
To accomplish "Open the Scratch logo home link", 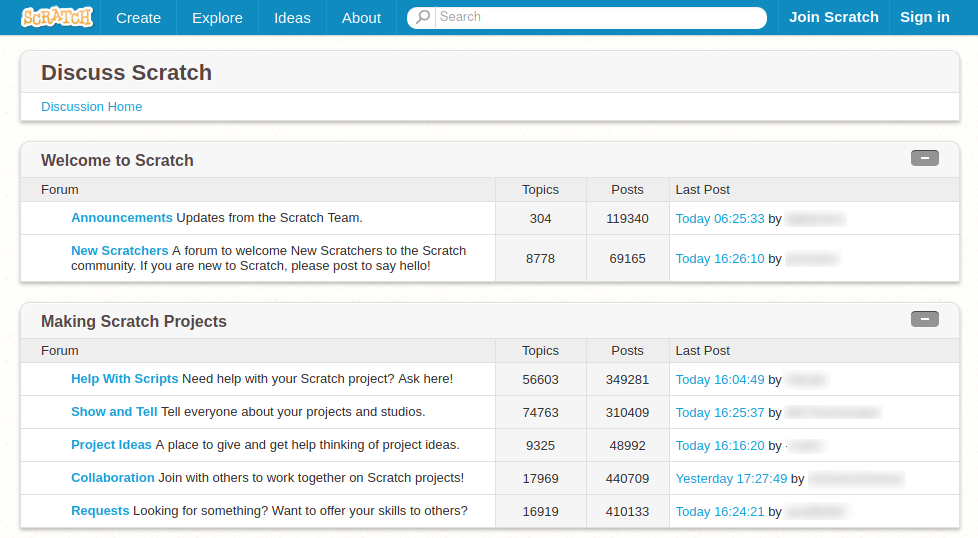I will click(x=57, y=17).
